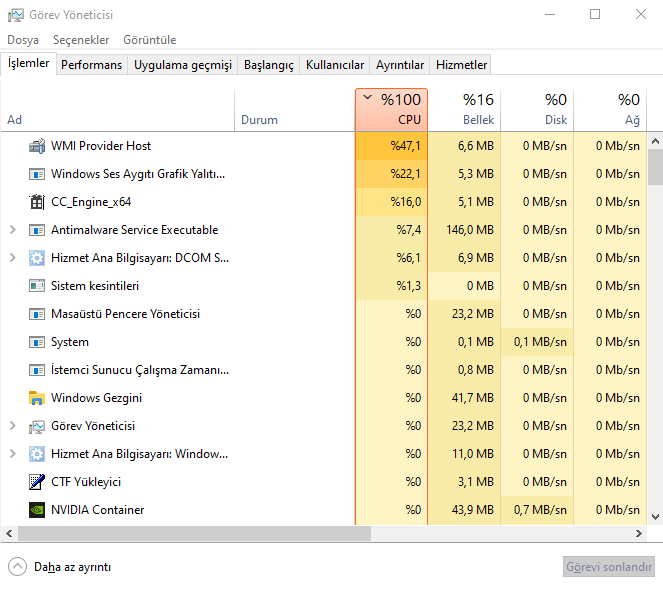
Task: Click the %16,0 CPU value
Action: pyautogui.click(x=405, y=202)
